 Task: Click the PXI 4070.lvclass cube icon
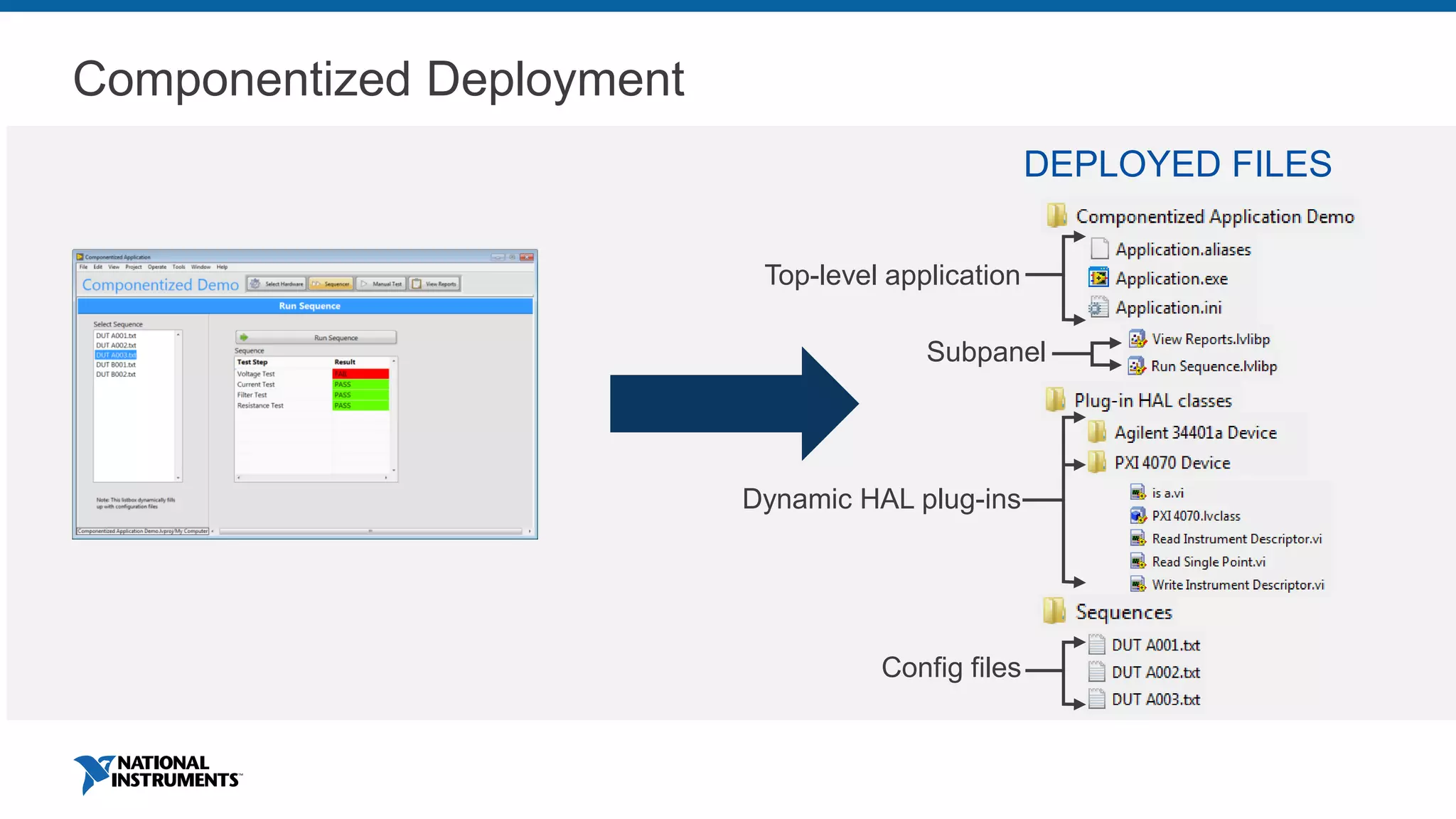[x=1138, y=515]
